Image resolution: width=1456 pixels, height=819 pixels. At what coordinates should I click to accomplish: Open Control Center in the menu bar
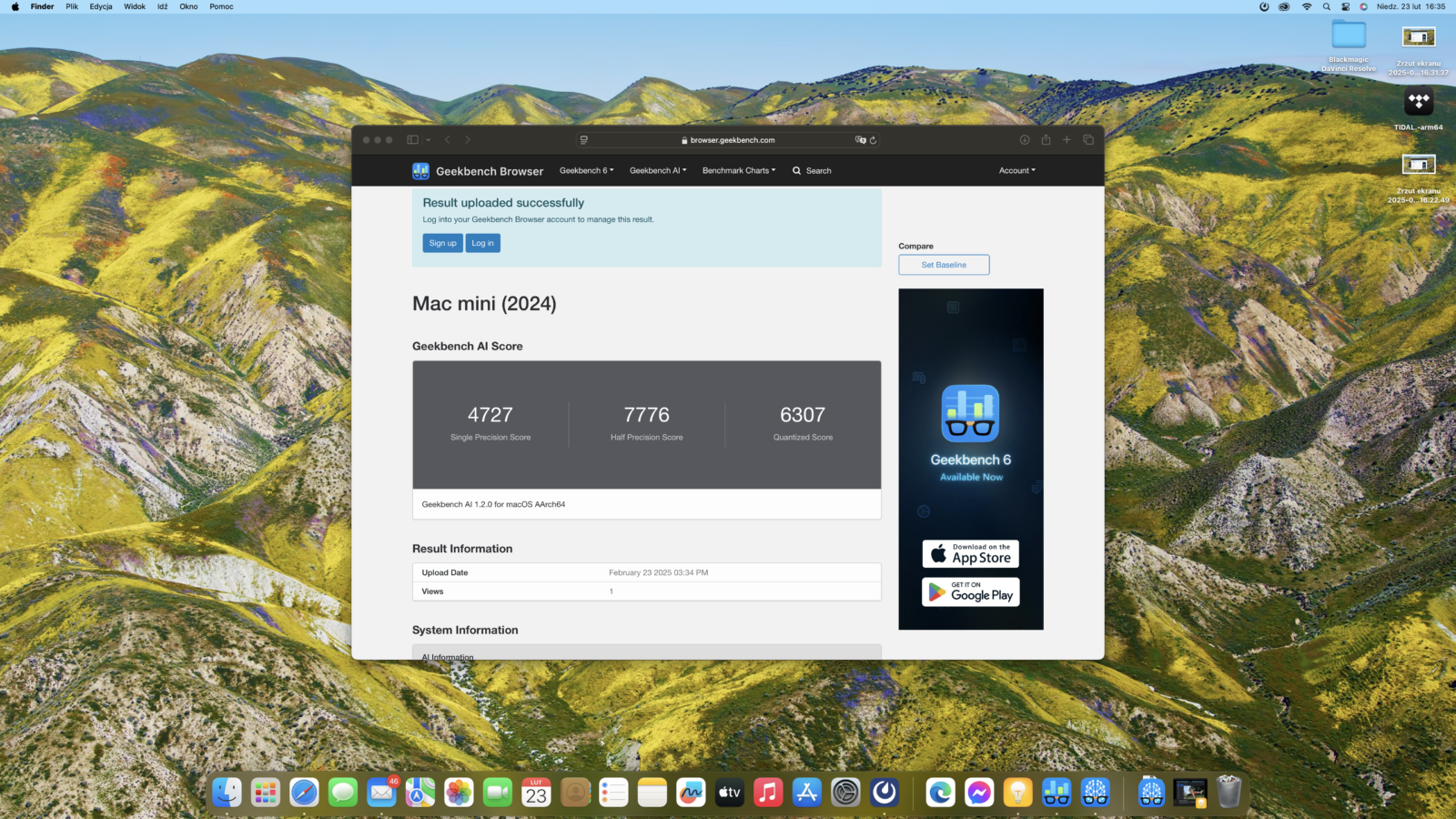(x=1345, y=6)
